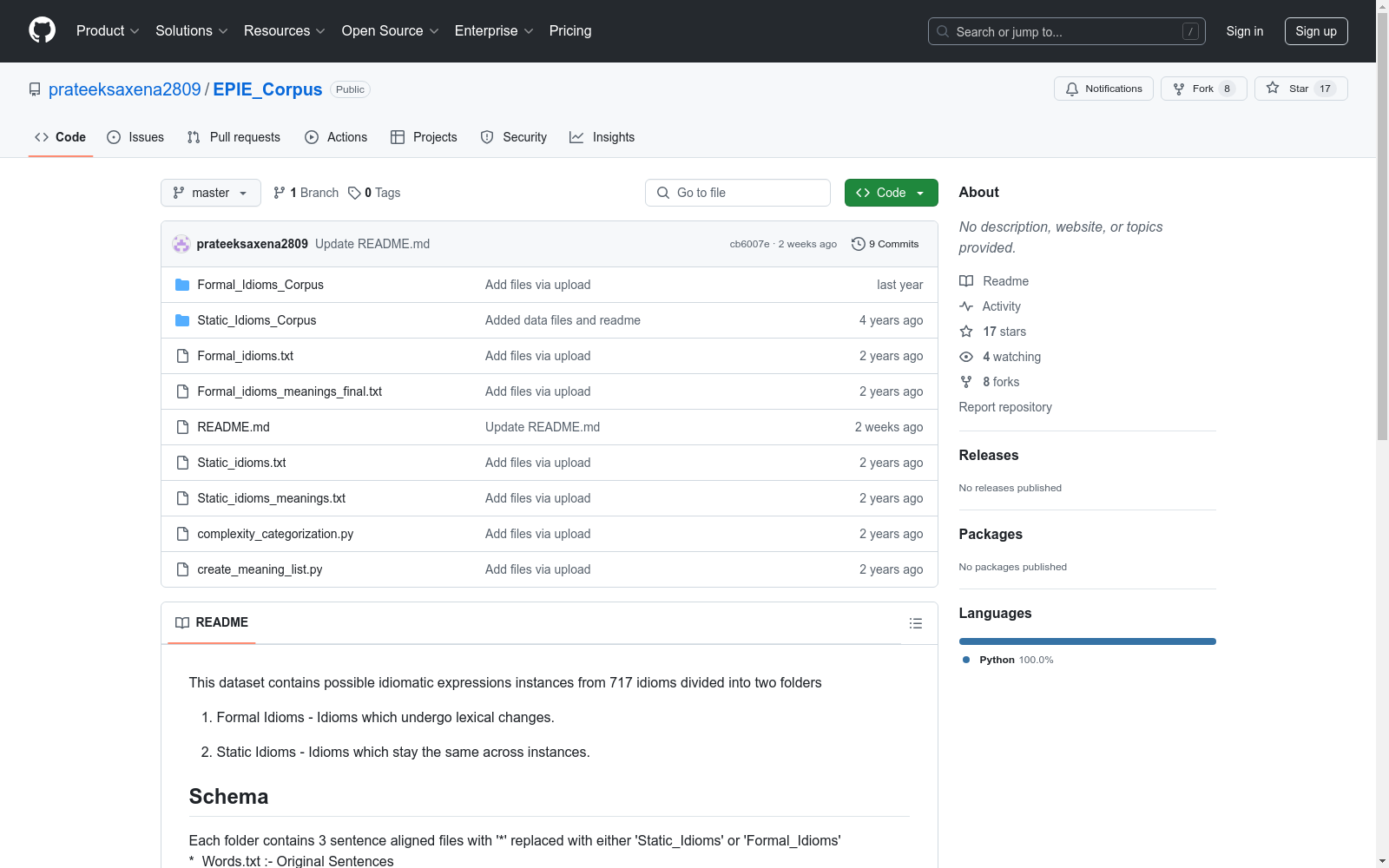1389x868 pixels.
Task: Open the Python language link
Action: pyautogui.click(x=1008, y=660)
